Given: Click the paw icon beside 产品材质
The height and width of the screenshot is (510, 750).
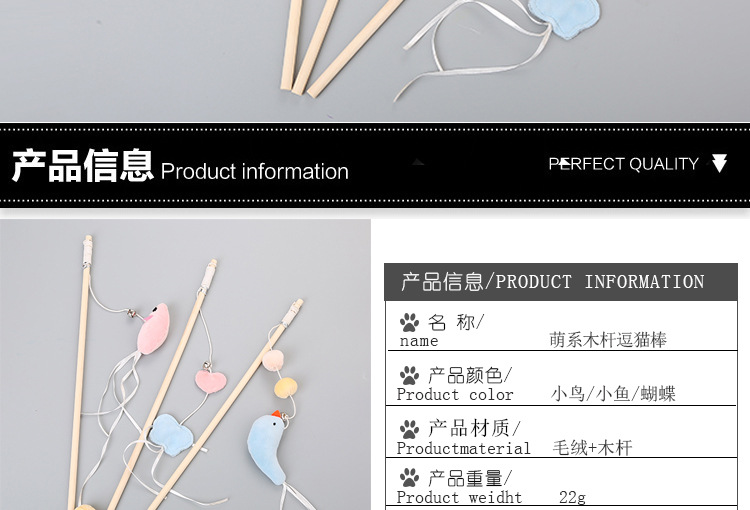Looking at the screenshot, I should (409, 429).
